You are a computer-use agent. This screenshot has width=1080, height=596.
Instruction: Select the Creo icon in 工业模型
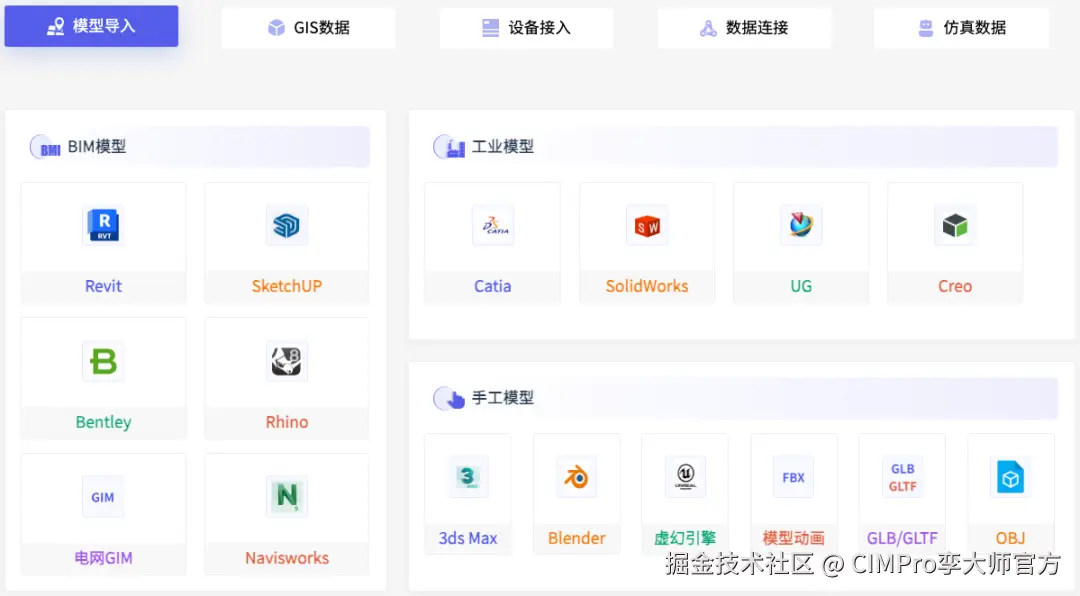tap(955, 225)
